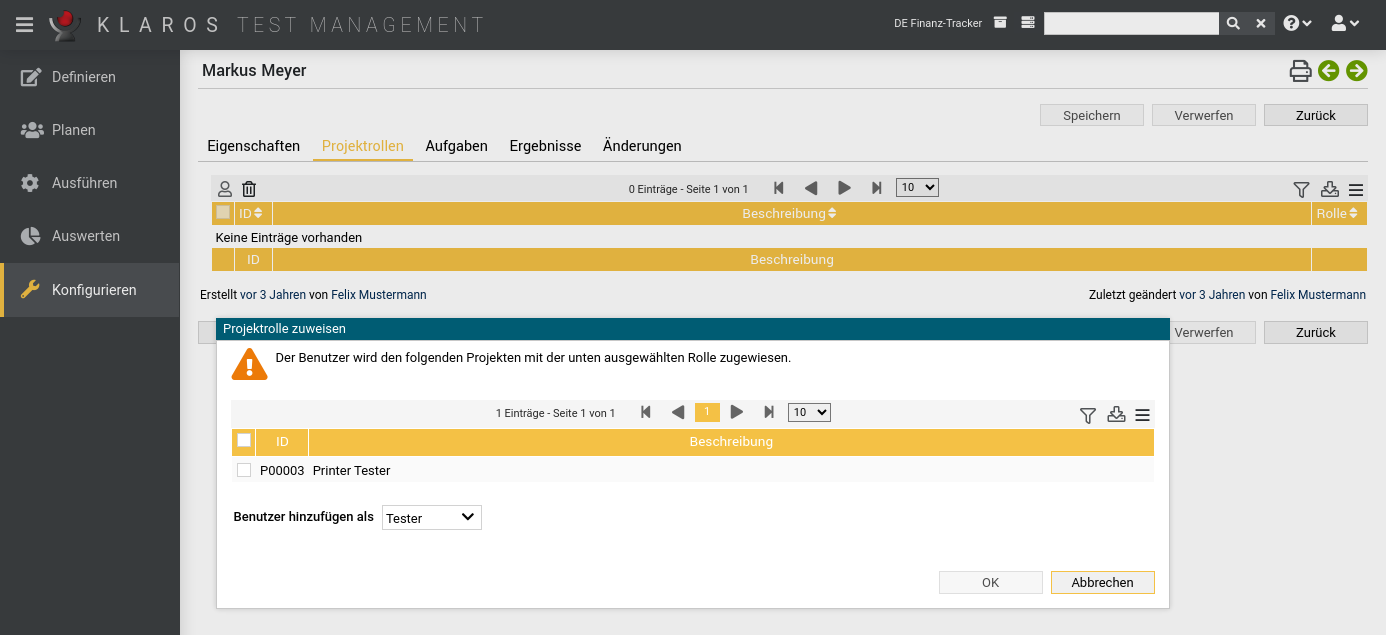
Task: Click the Klaros logo icon
Action: point(65,24)
